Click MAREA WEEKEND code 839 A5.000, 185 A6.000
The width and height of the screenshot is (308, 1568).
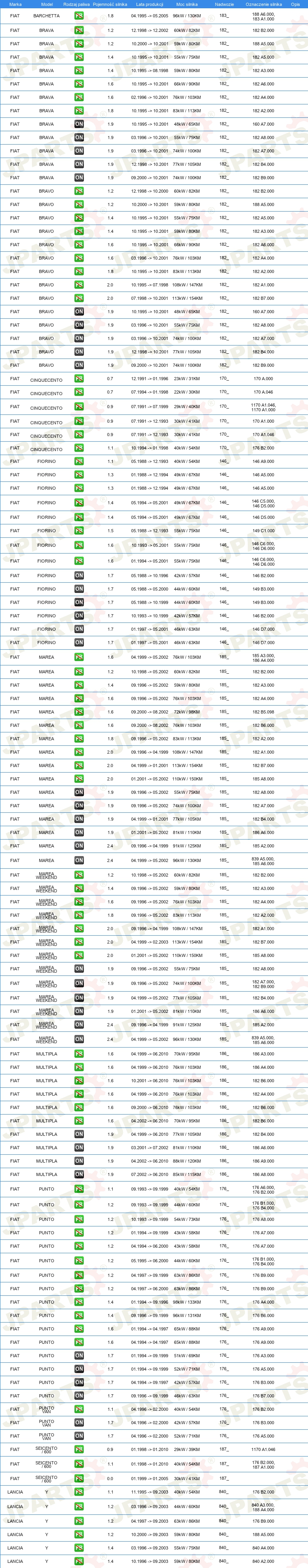click(263, 1040)
